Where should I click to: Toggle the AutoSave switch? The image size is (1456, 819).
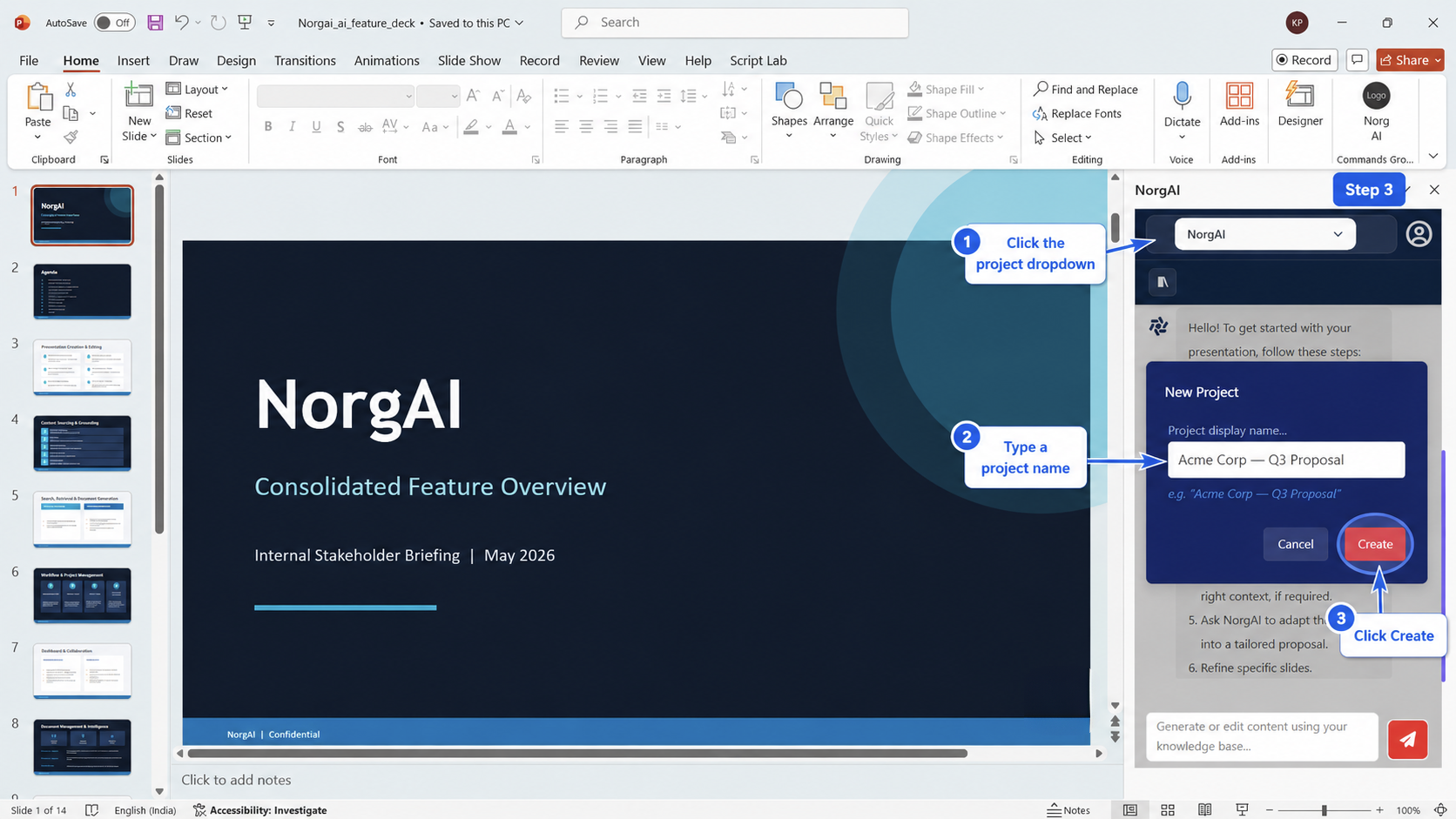click(x=114, y=23)
